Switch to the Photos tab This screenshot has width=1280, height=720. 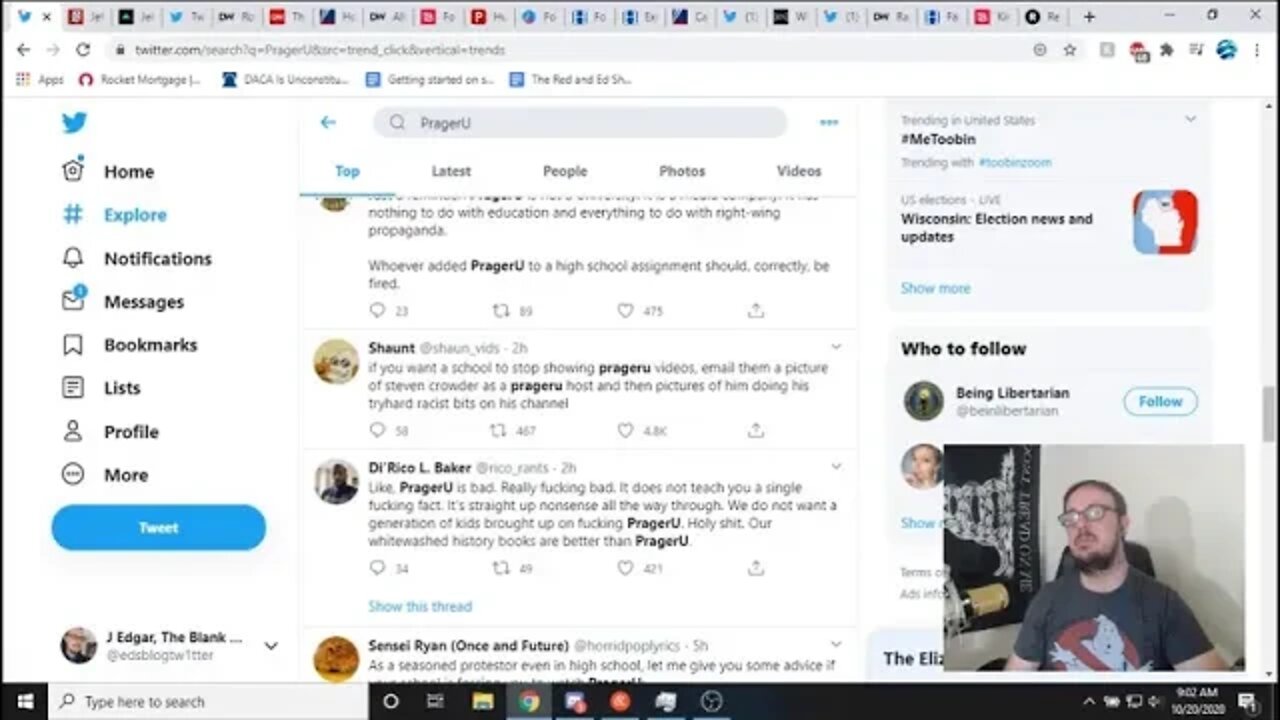coord(682,171)
